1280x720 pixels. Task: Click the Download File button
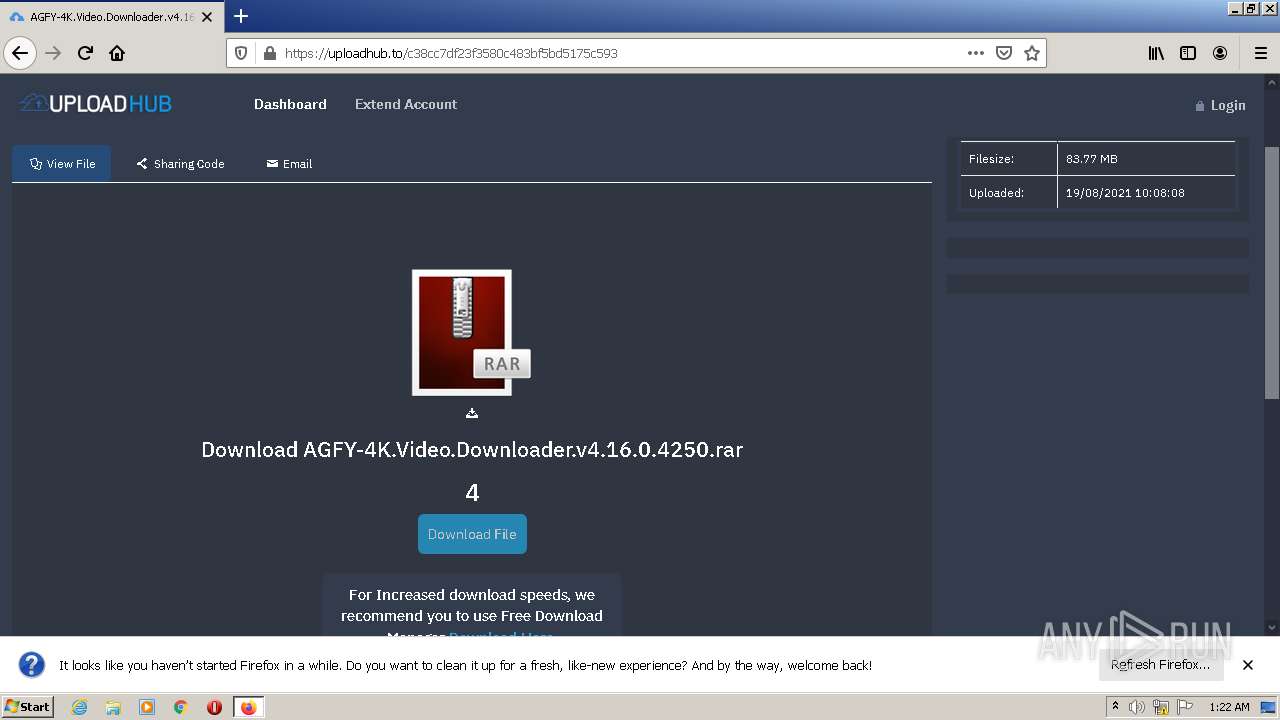[x=472, y=534]
